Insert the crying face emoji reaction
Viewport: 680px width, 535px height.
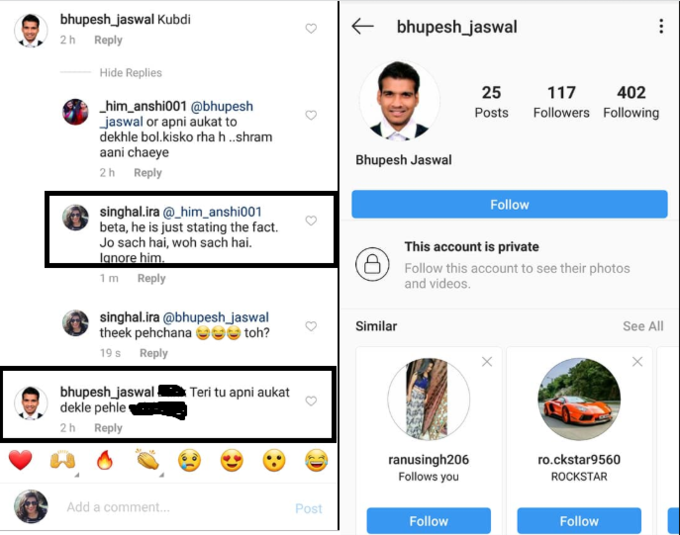(x=189, y=460)
